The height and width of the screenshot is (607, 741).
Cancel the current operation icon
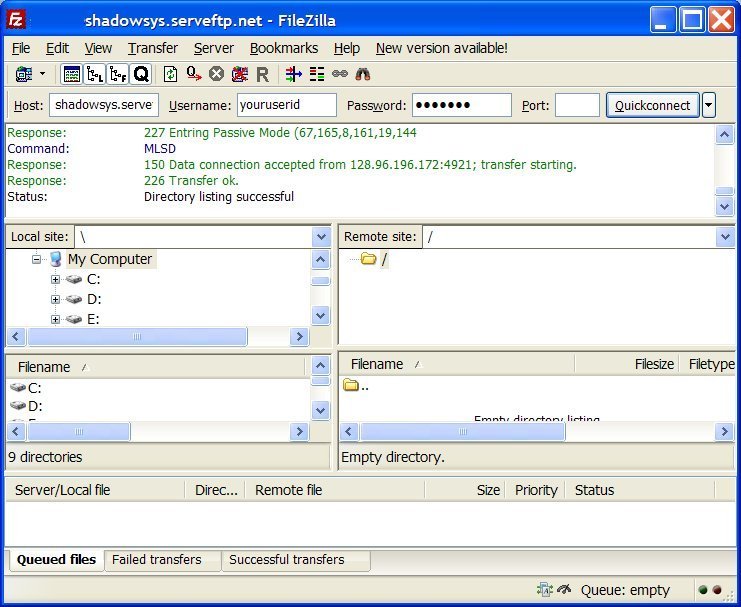coord(216,74)
